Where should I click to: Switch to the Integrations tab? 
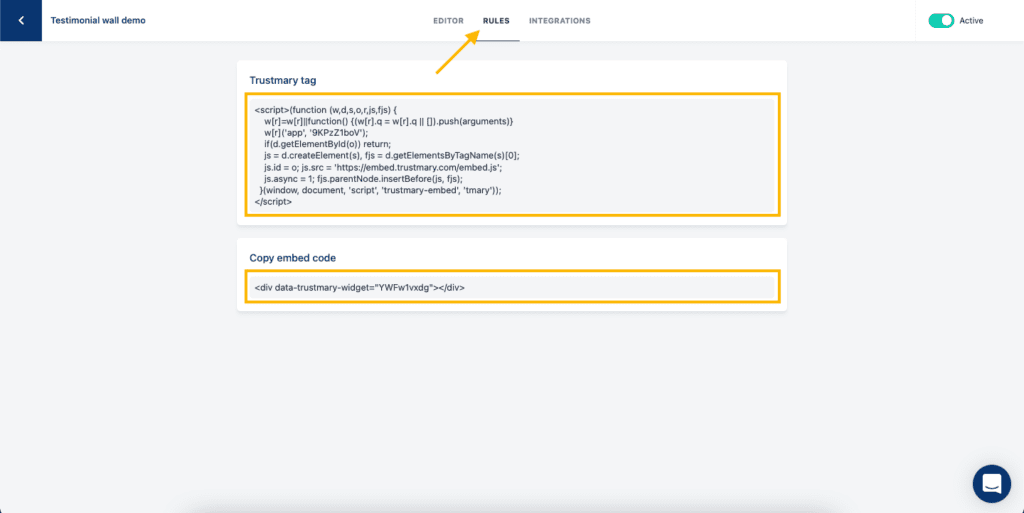(x=560, y=21)
